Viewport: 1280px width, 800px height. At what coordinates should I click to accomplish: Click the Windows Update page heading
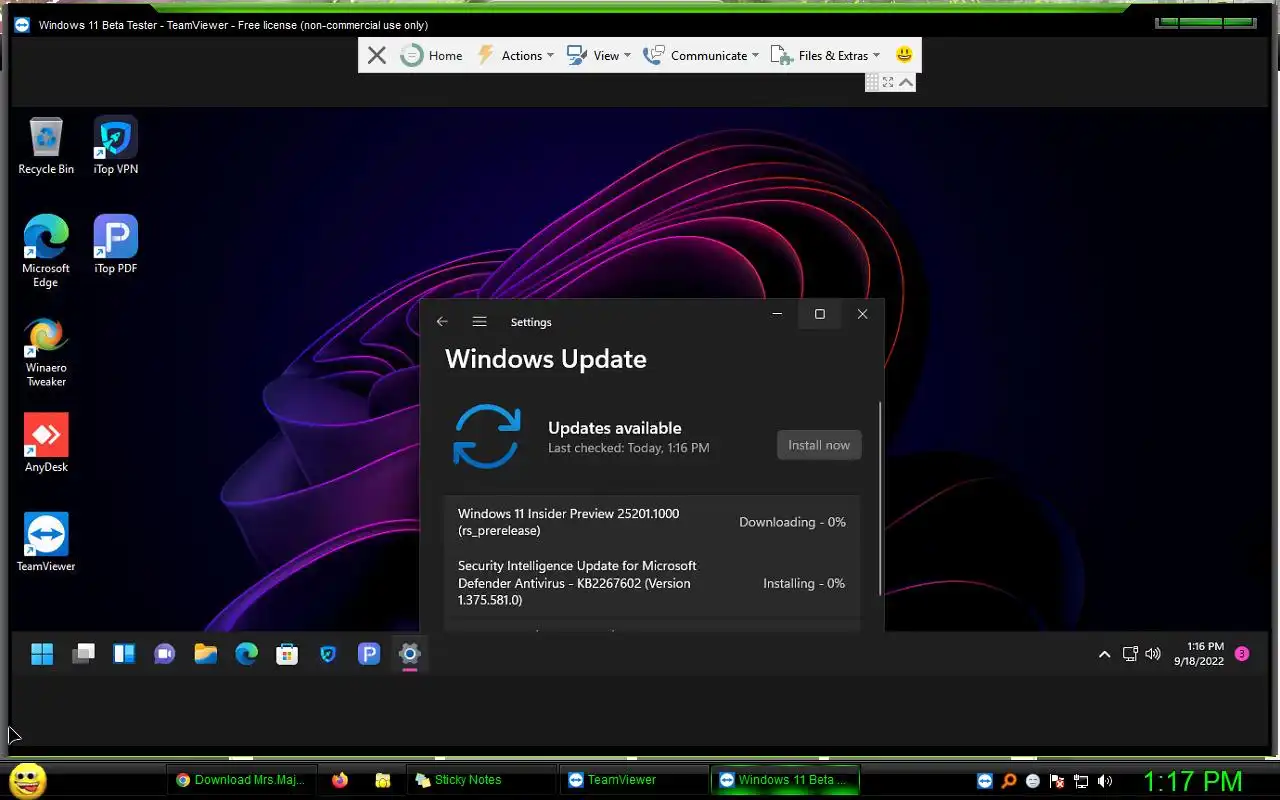546,359
